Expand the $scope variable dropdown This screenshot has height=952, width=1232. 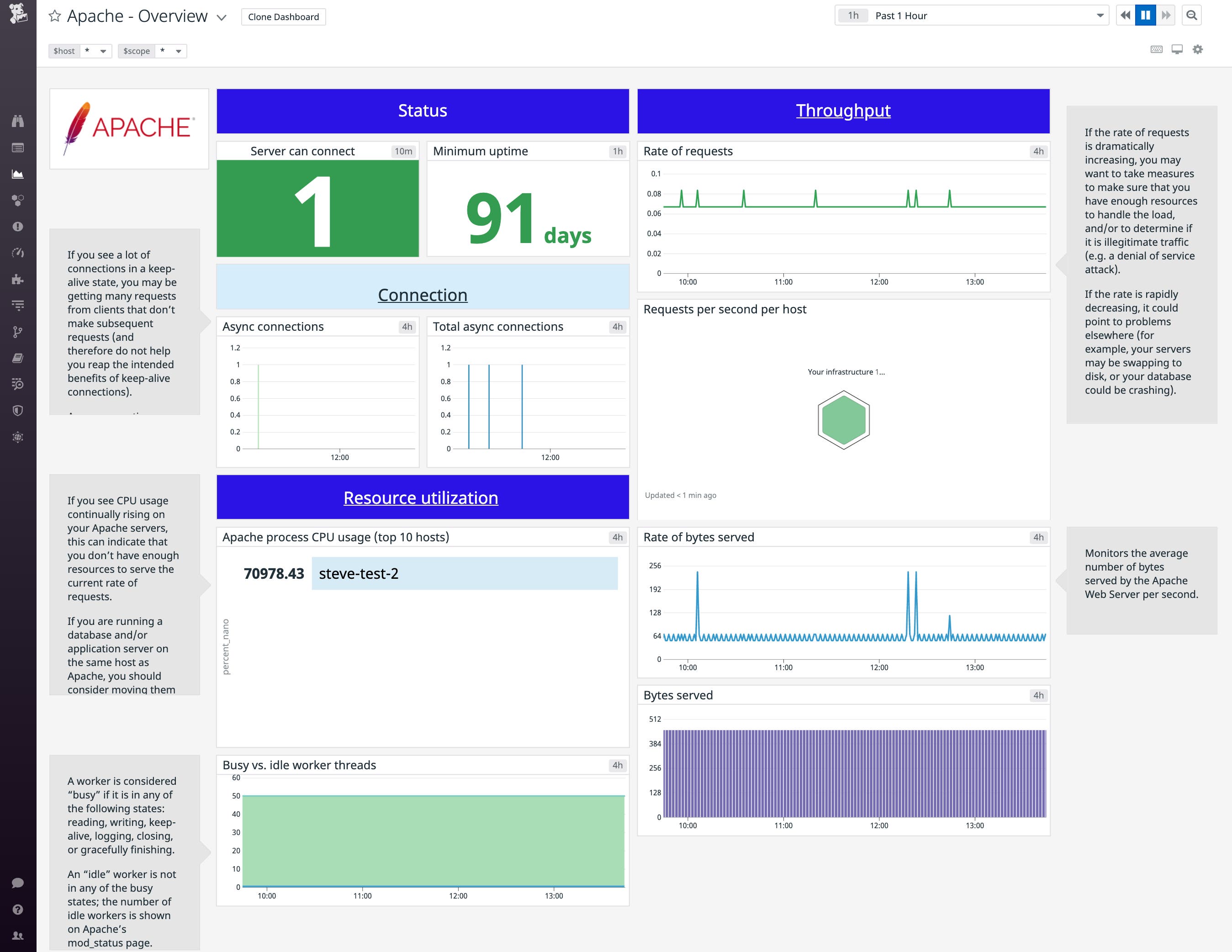pyautogui.click(x=178, y=51)
